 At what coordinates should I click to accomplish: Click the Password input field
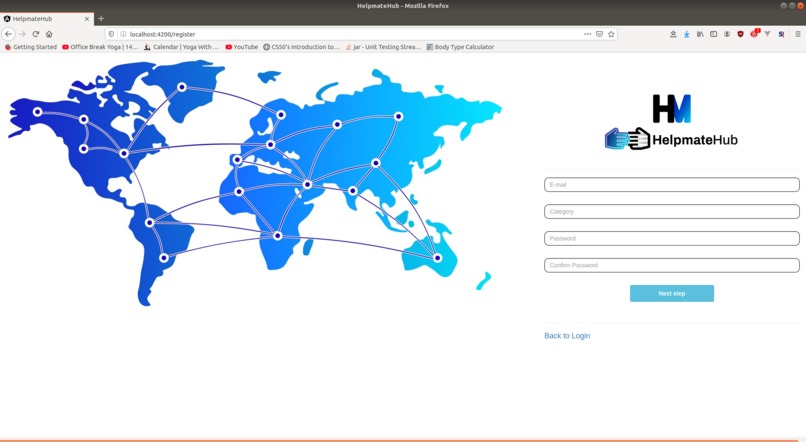click(672, 238)
